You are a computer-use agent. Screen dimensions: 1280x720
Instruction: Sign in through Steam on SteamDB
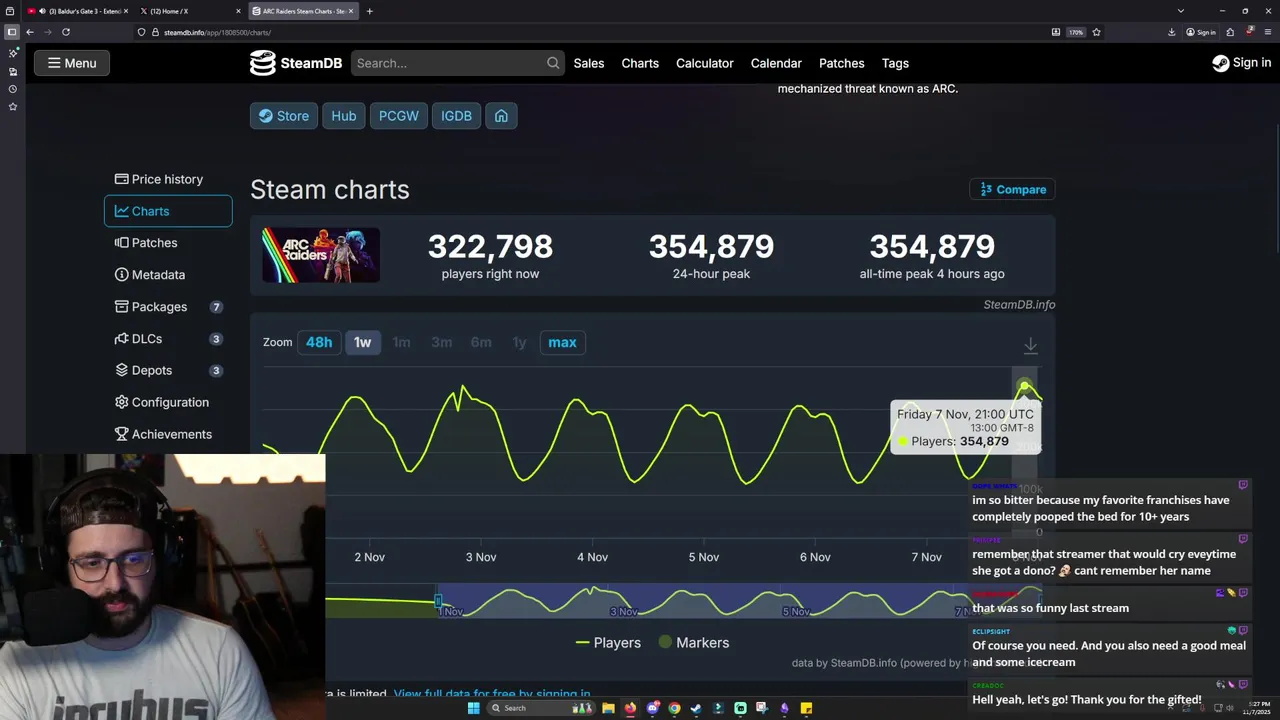point(1242,63)
